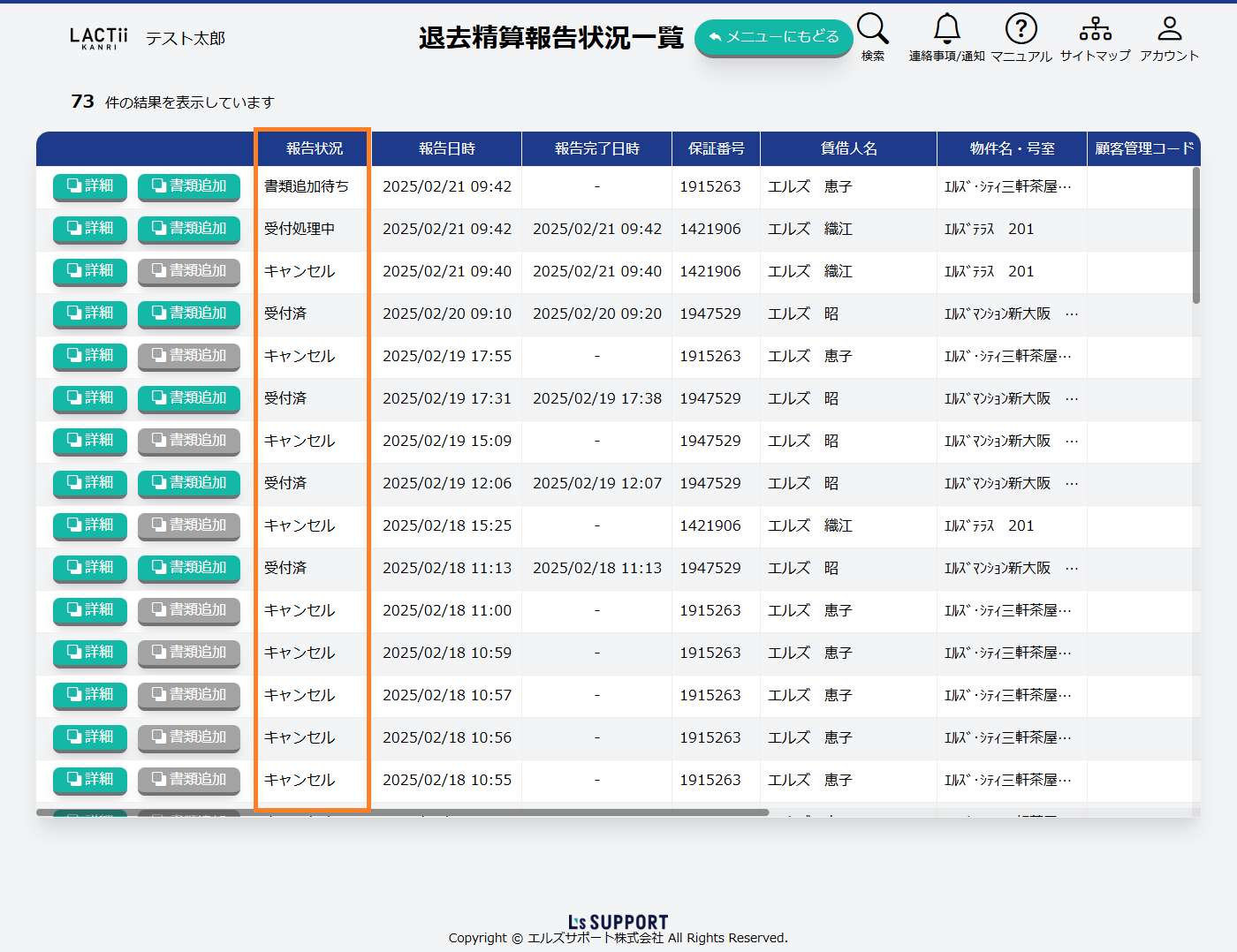1237x952 pixels.
Task: Open notifications bell icon
Action: (x=946, y=29)
